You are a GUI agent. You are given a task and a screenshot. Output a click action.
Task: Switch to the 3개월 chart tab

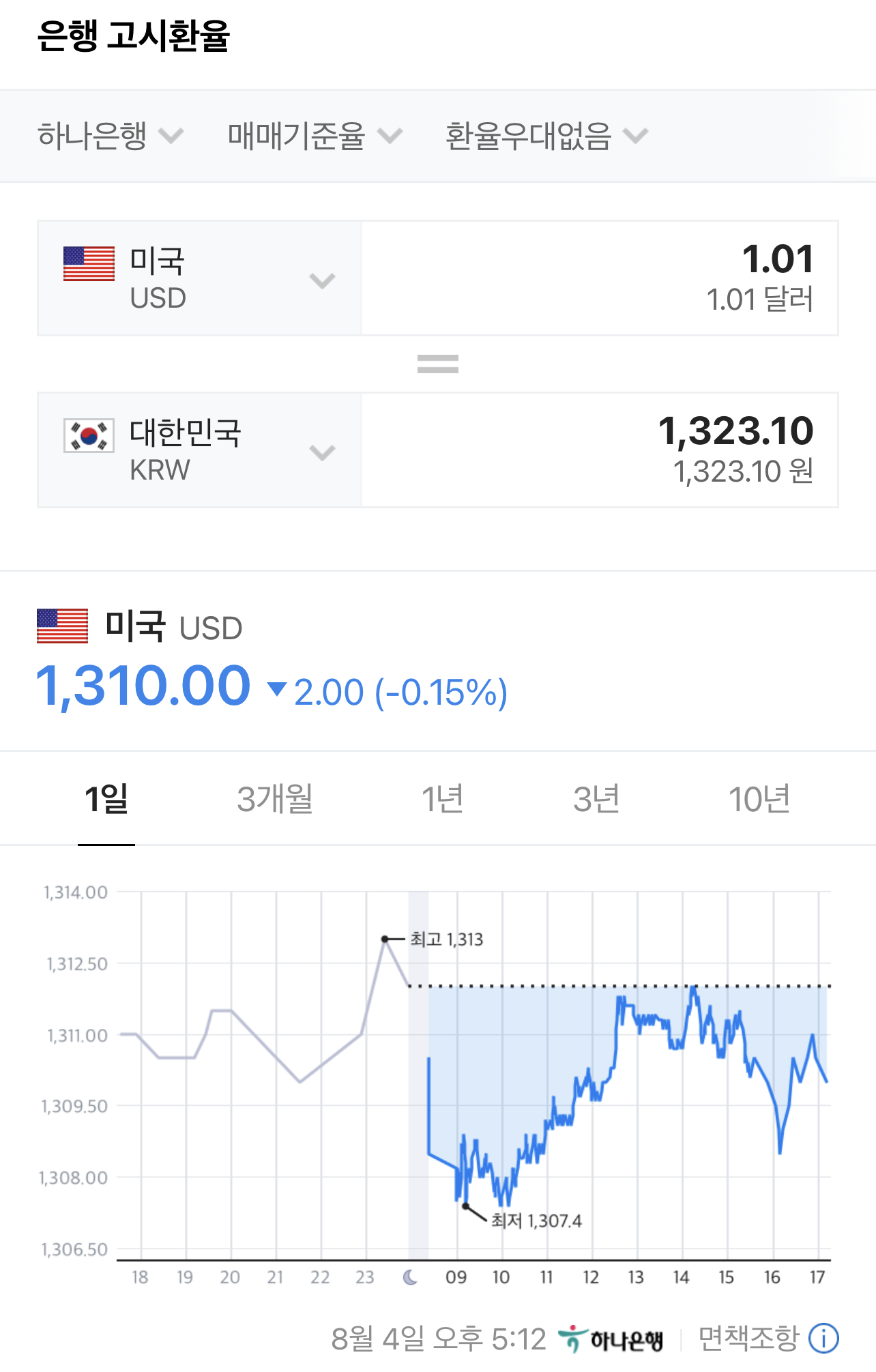(275, 799)
